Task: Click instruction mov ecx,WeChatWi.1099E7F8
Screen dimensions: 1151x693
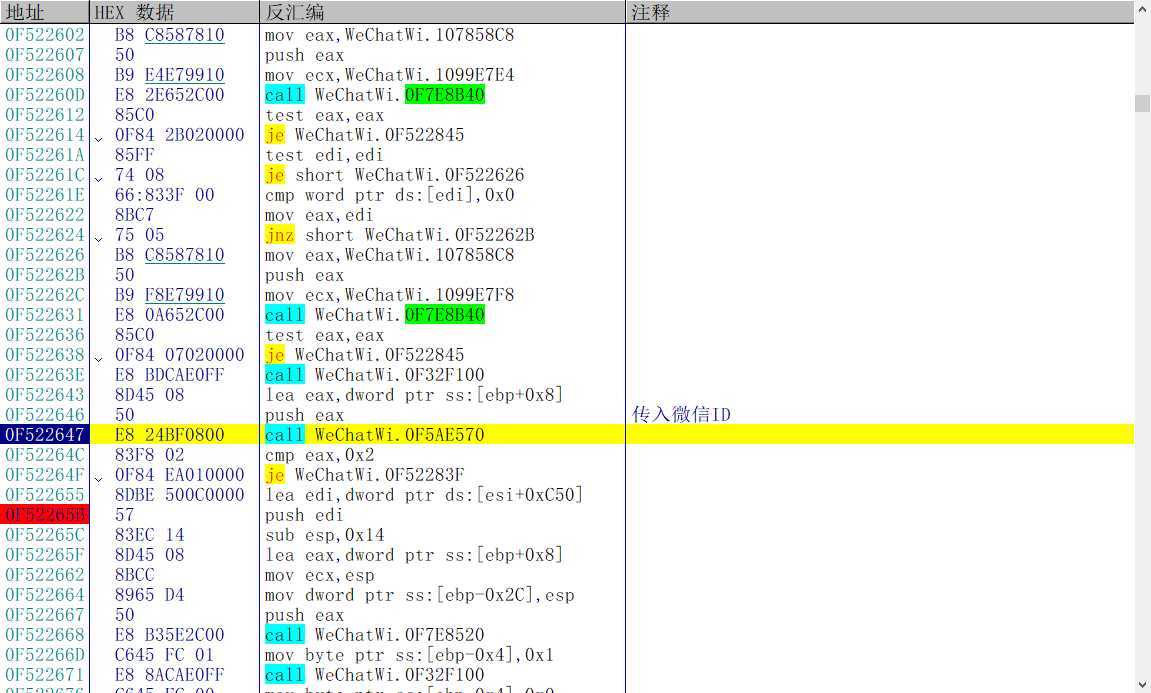Action: coord(390,295)
